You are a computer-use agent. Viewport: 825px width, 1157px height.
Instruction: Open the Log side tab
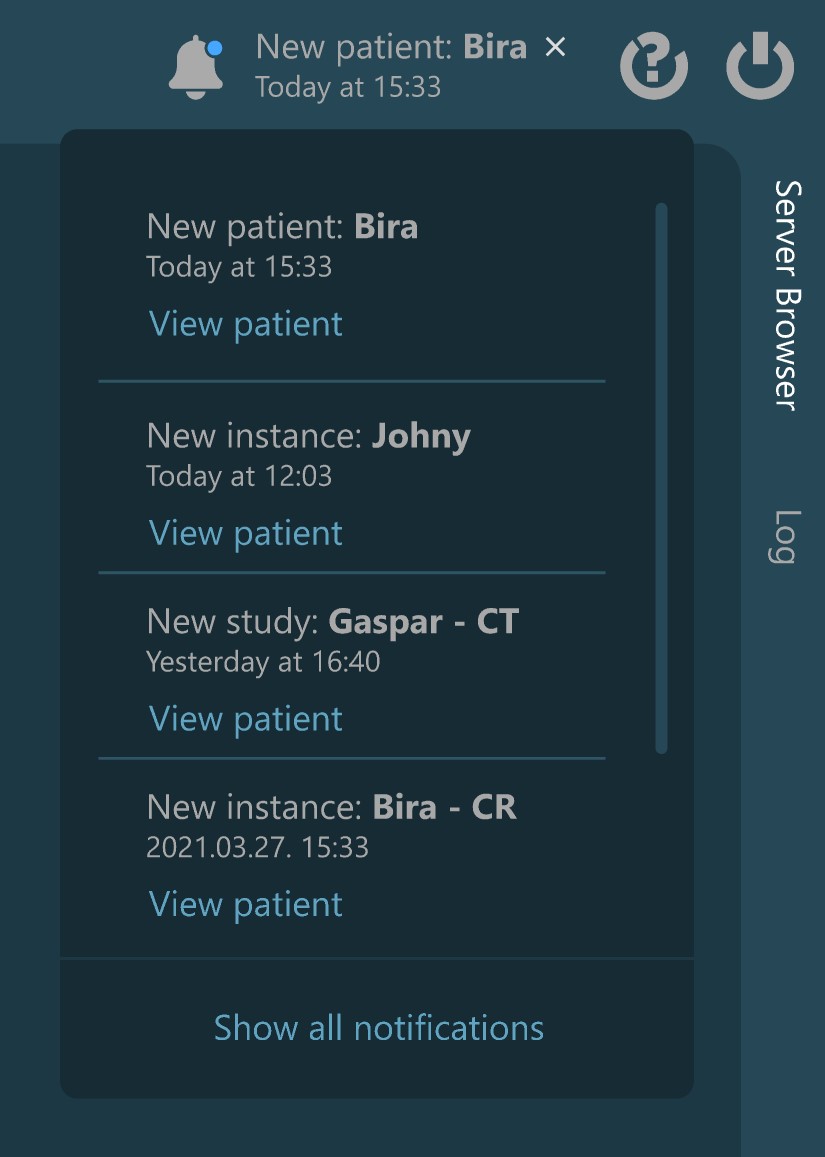click(x=788, y=537)
